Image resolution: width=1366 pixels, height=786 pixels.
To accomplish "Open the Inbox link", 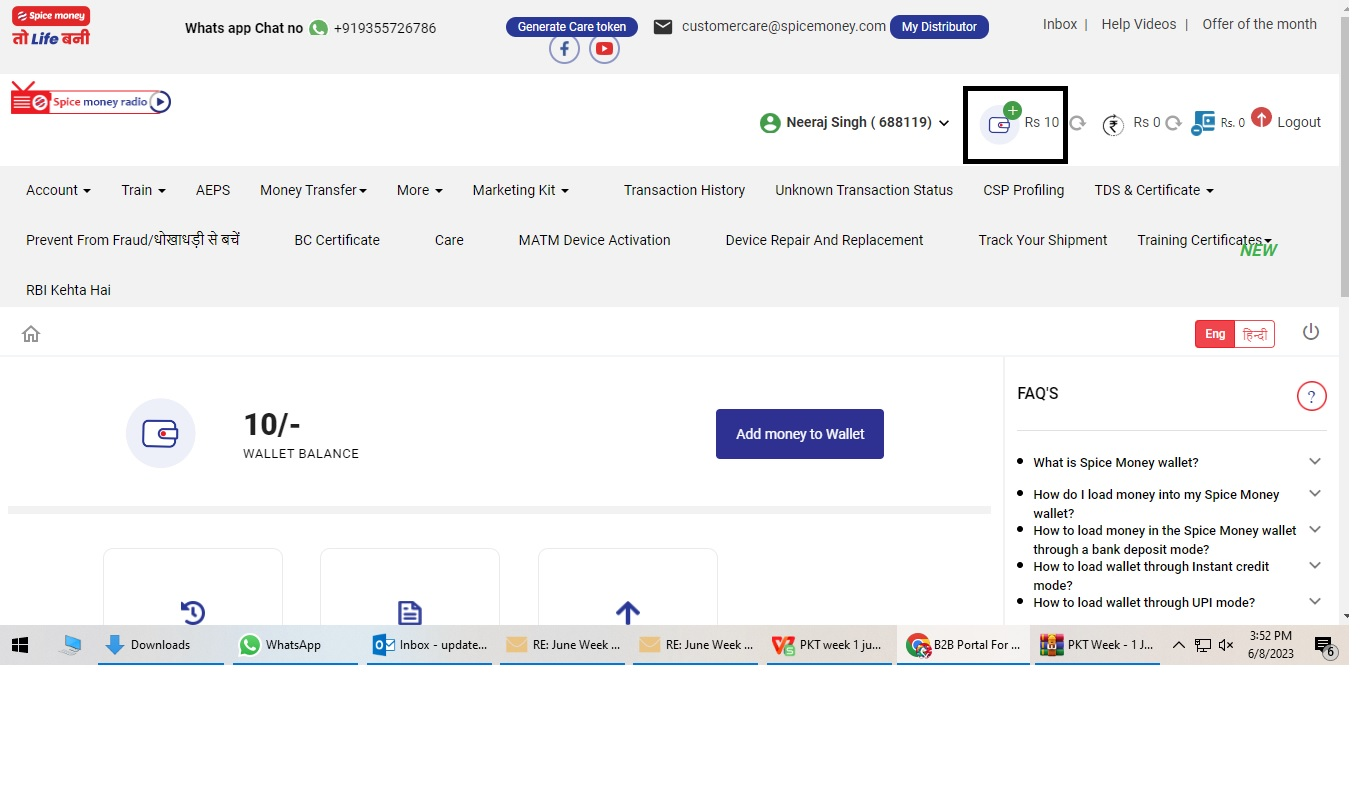I will tap(1060, 24).
